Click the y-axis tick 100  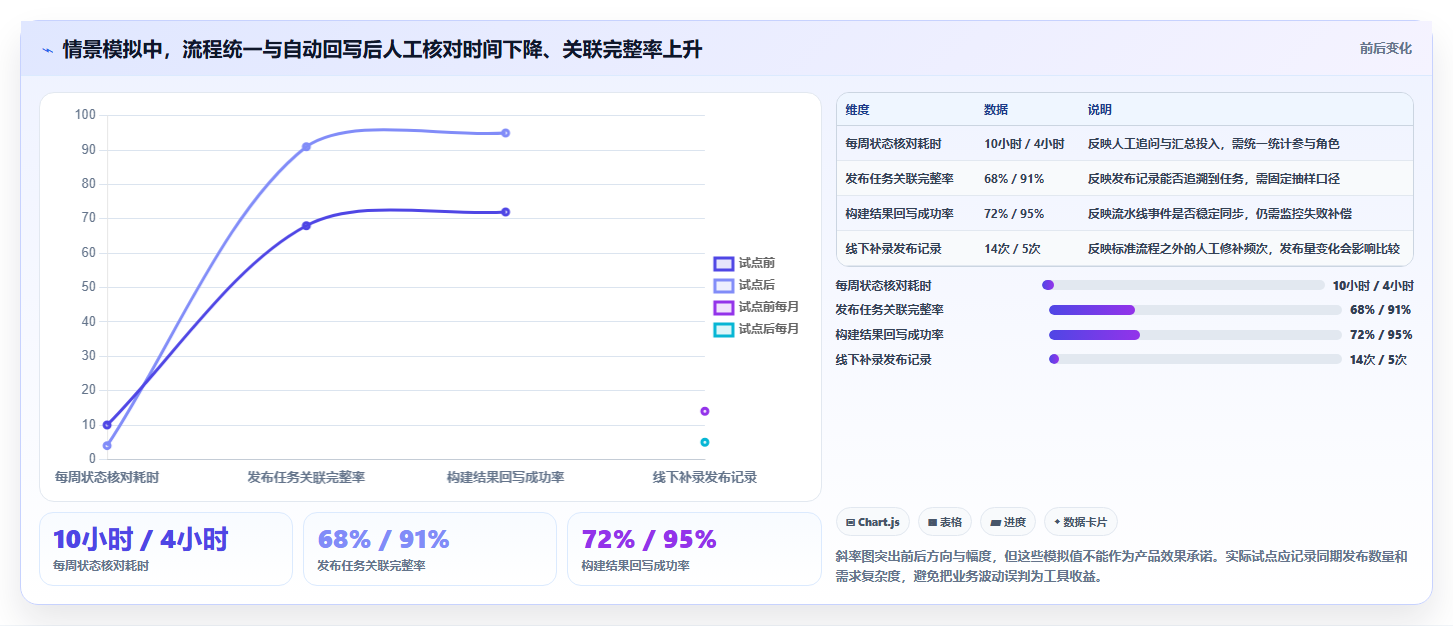click(x=85, y=115)
